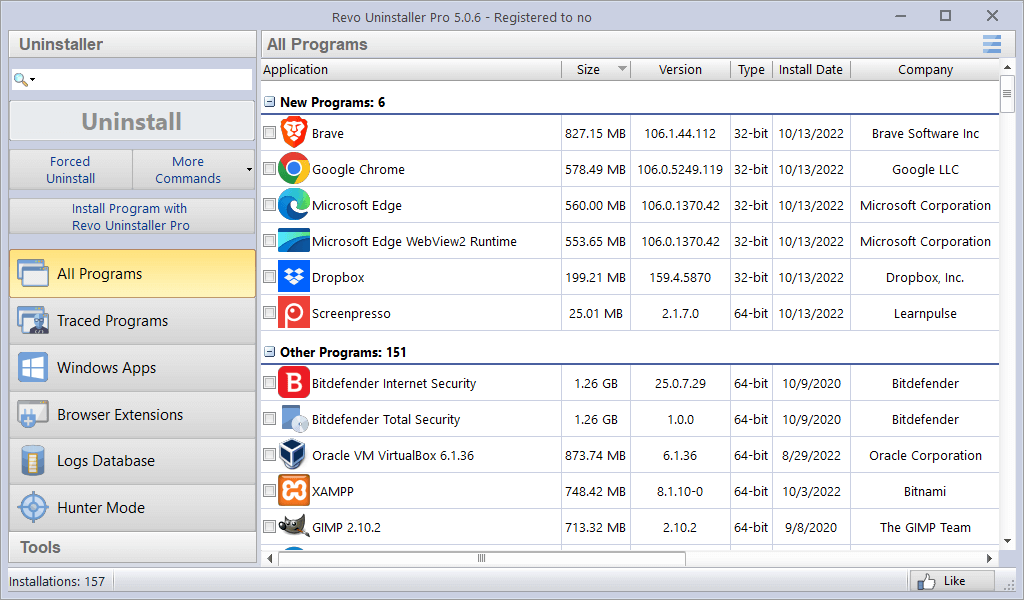The height and width of the screenshot is (600, 1024).
Task: Click the Logs Database cylinder icon
Action: tap(33, 460)
